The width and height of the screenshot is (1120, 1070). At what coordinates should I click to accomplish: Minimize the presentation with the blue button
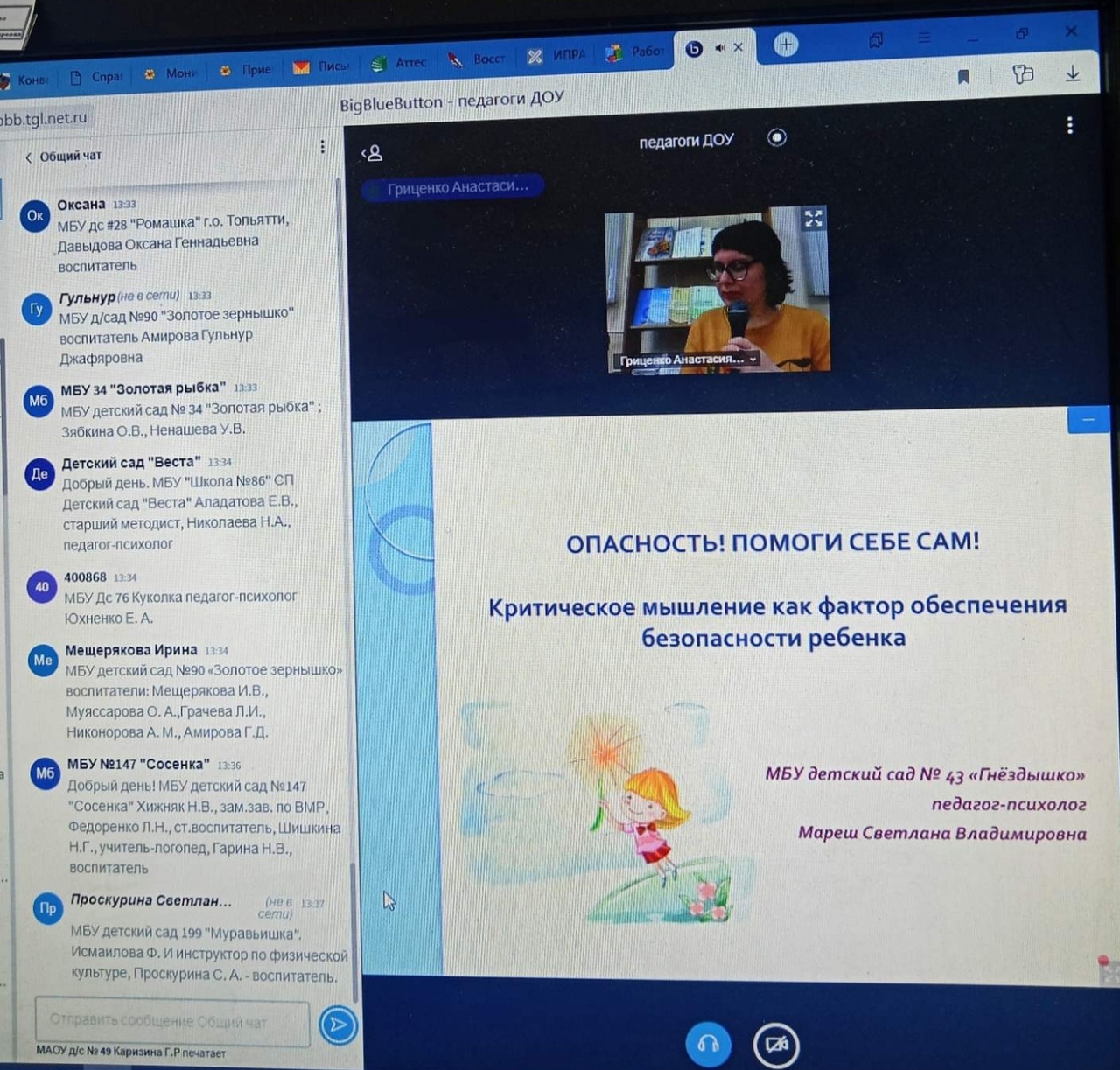click(x=1088, y=420)
